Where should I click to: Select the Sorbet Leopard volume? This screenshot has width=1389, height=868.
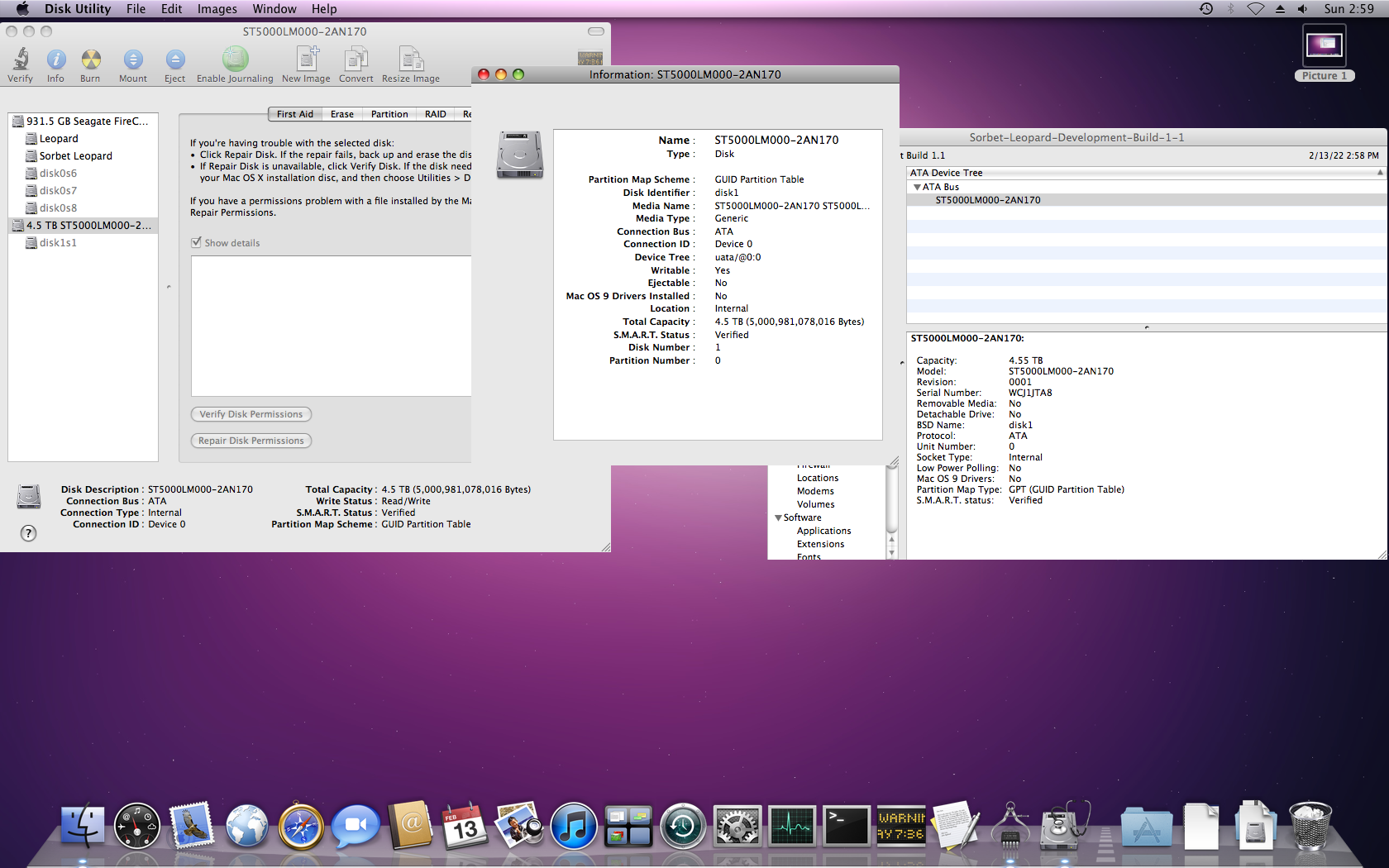coord(83,156)
